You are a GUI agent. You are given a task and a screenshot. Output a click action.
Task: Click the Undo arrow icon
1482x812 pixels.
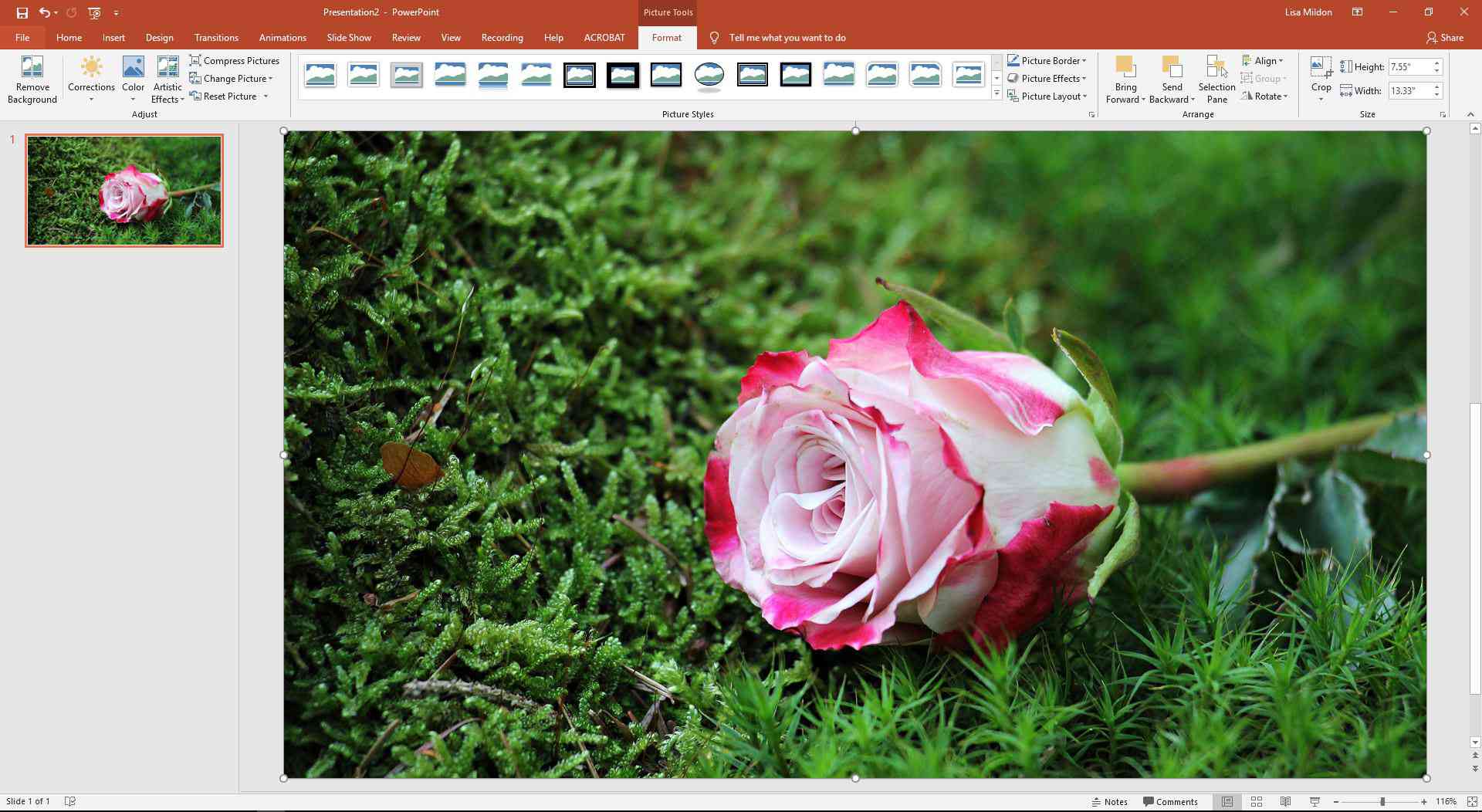(x=45, y=12)
